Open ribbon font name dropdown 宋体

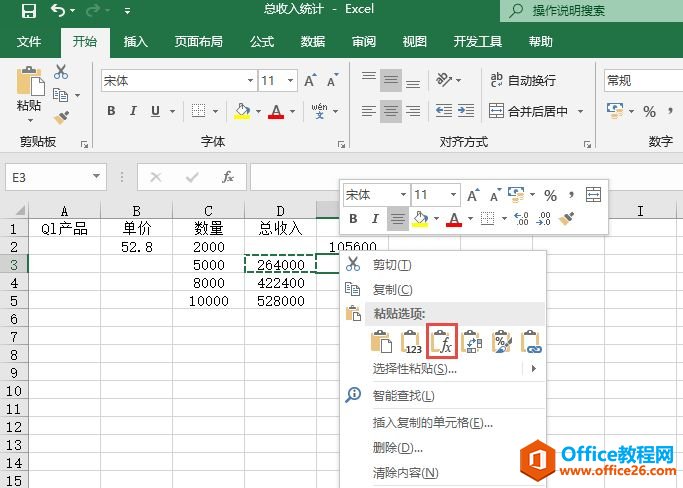pos(250,81)
